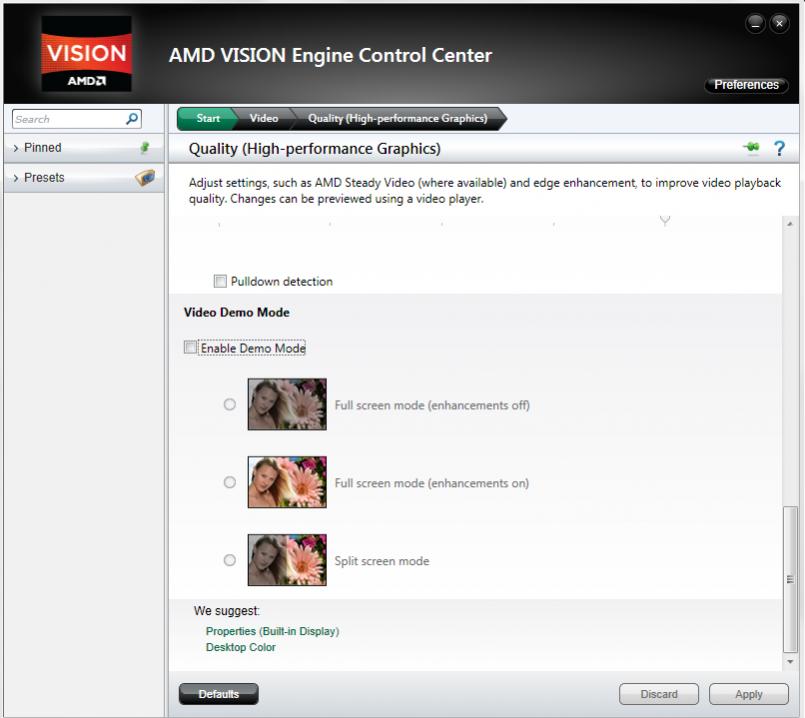The height and width of the screenshot is (718, 805).
Task: Click the Presets panel icon
Action: click(x=144, y=178)
